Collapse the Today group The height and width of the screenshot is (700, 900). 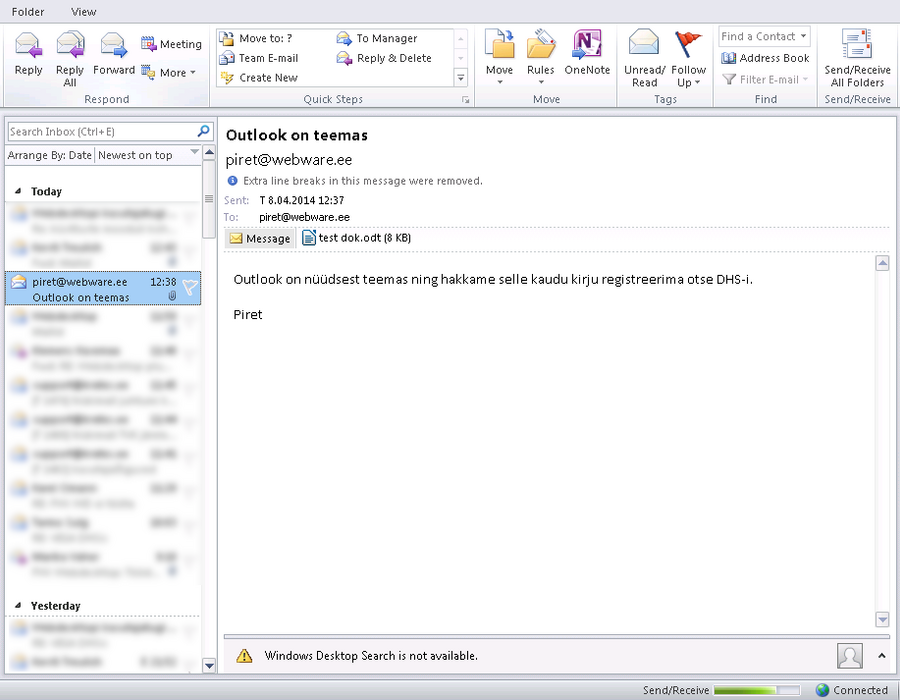click(18, 191)
